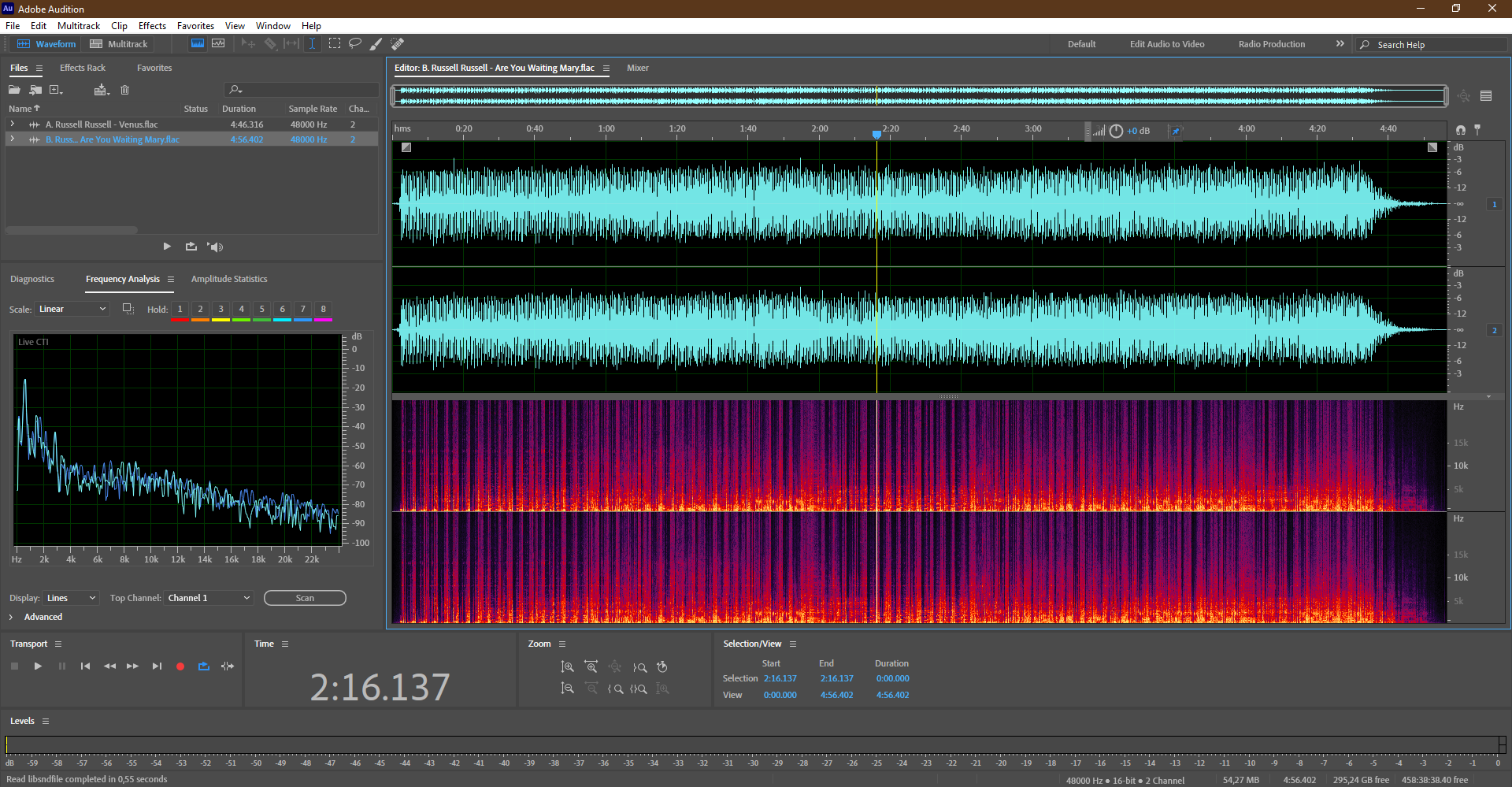The image size is (1512, 787).
Task: Select the Spot Healing Brush tool
Action: point(398,44)
